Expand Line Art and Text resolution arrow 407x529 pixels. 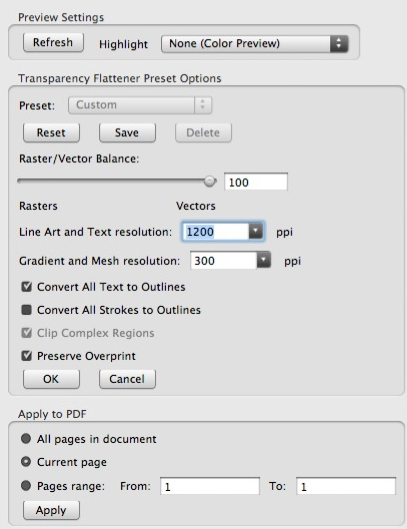(256, 231)
